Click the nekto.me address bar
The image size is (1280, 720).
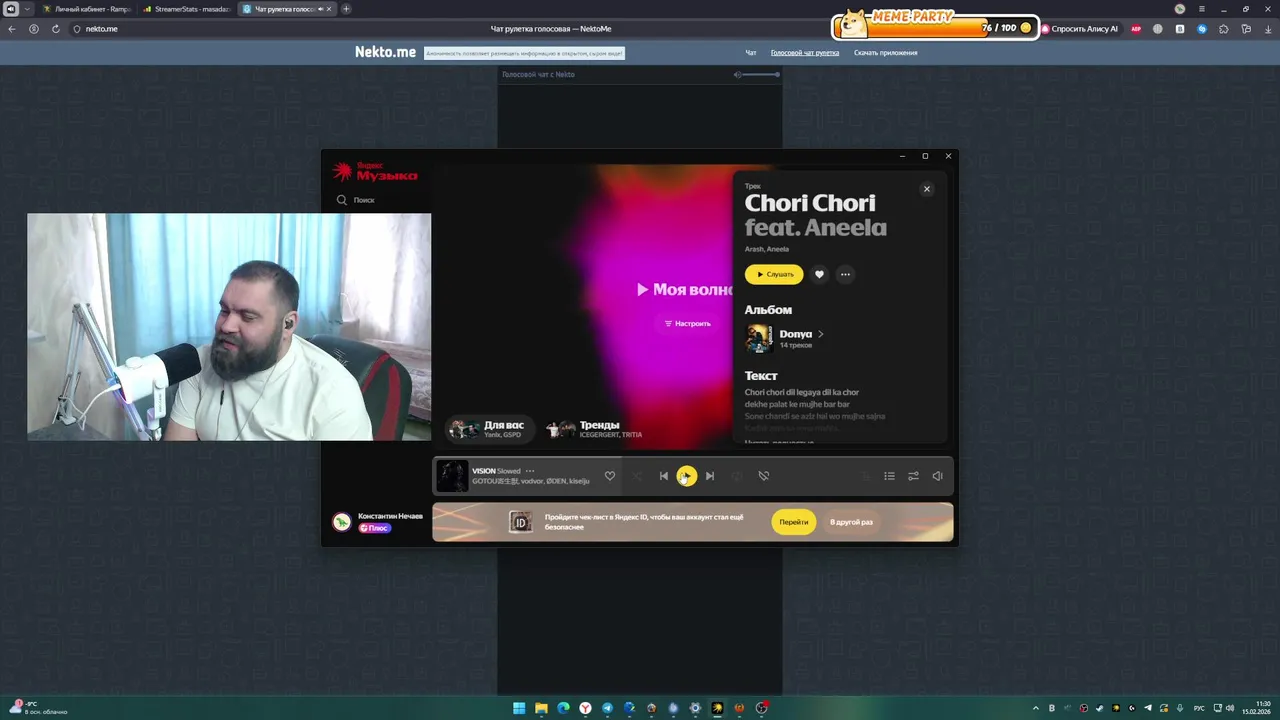102,29
